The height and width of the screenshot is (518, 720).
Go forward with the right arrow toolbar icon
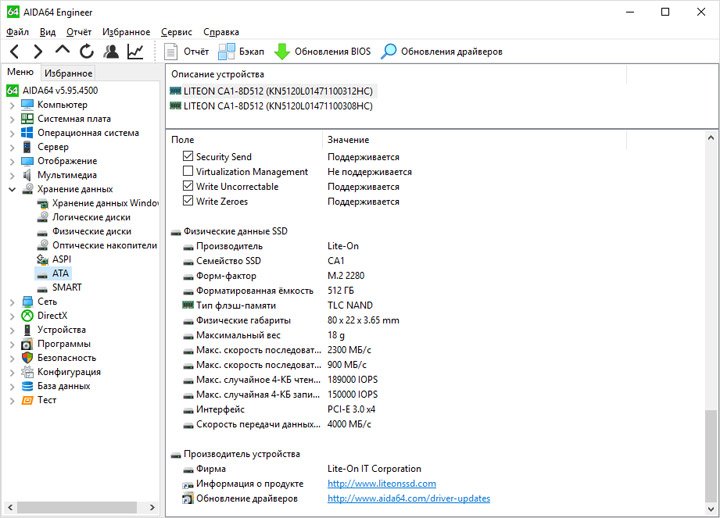click(38, 51)
